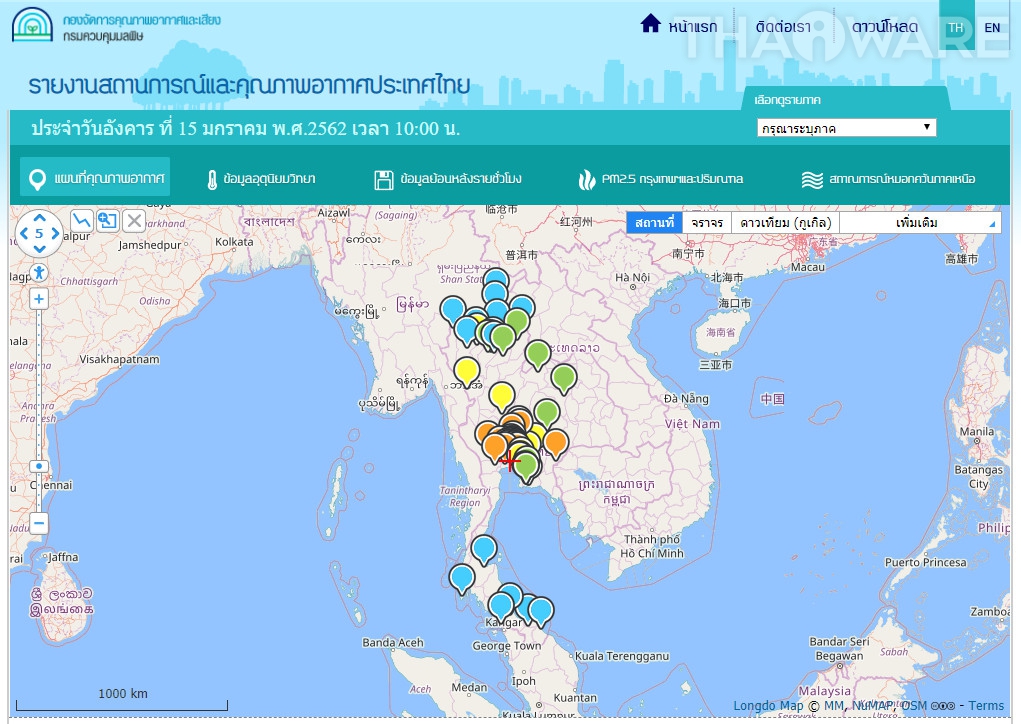Screen dimensions: 1021x724
Task: Pan the map left with the arrow
Action: pos(23,233)
